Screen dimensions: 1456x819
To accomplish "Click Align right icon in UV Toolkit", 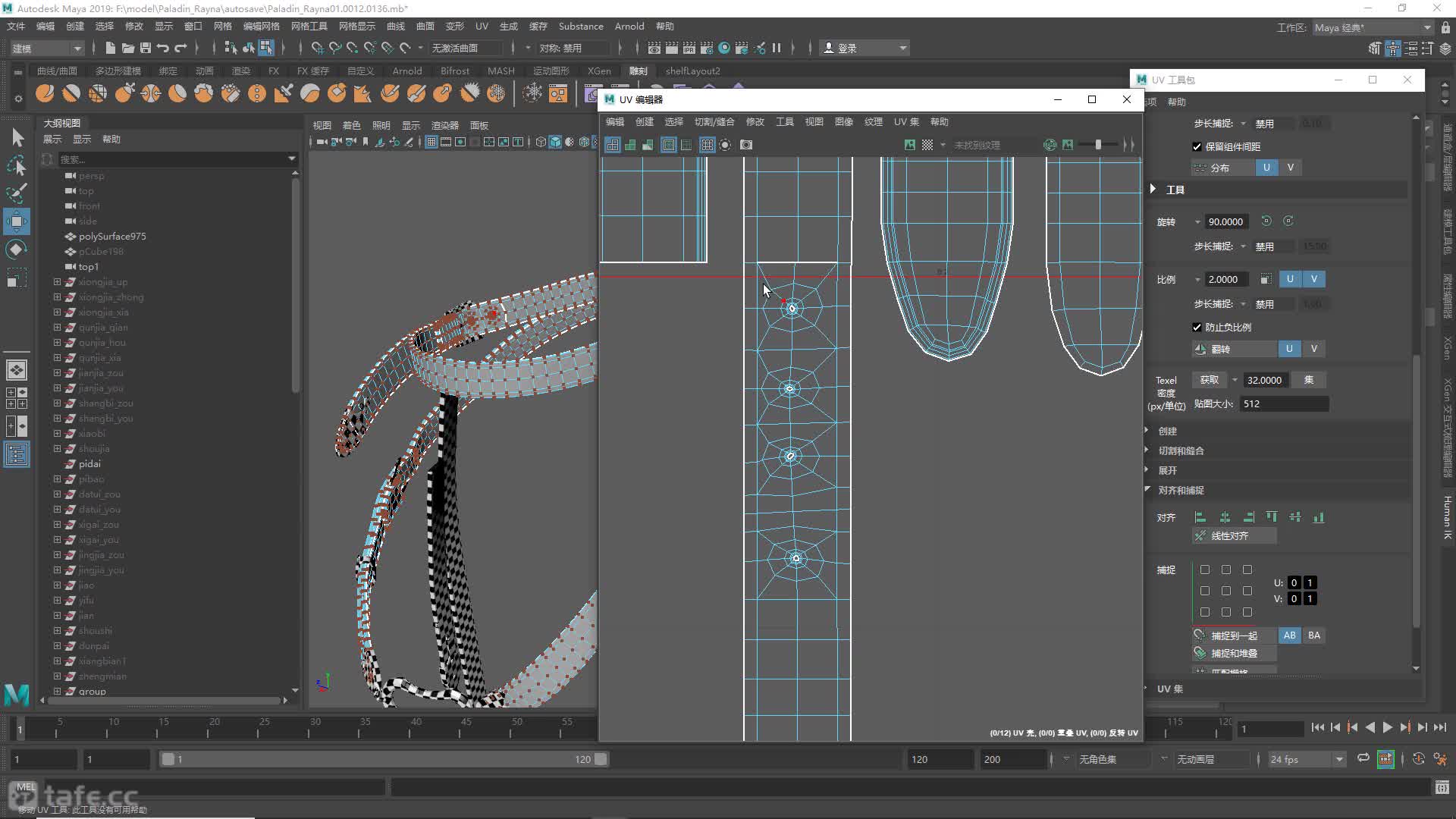I will click(x=1248, y=517).
